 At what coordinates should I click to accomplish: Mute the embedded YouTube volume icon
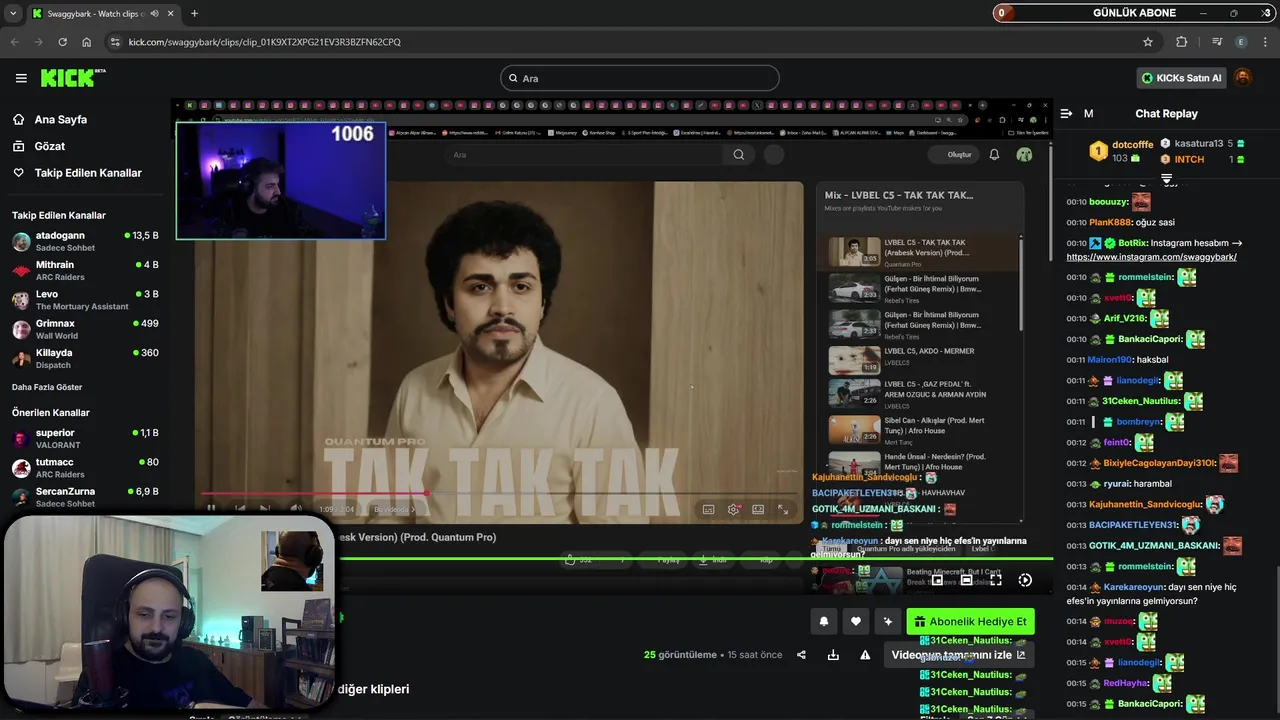tap(295, 508)
